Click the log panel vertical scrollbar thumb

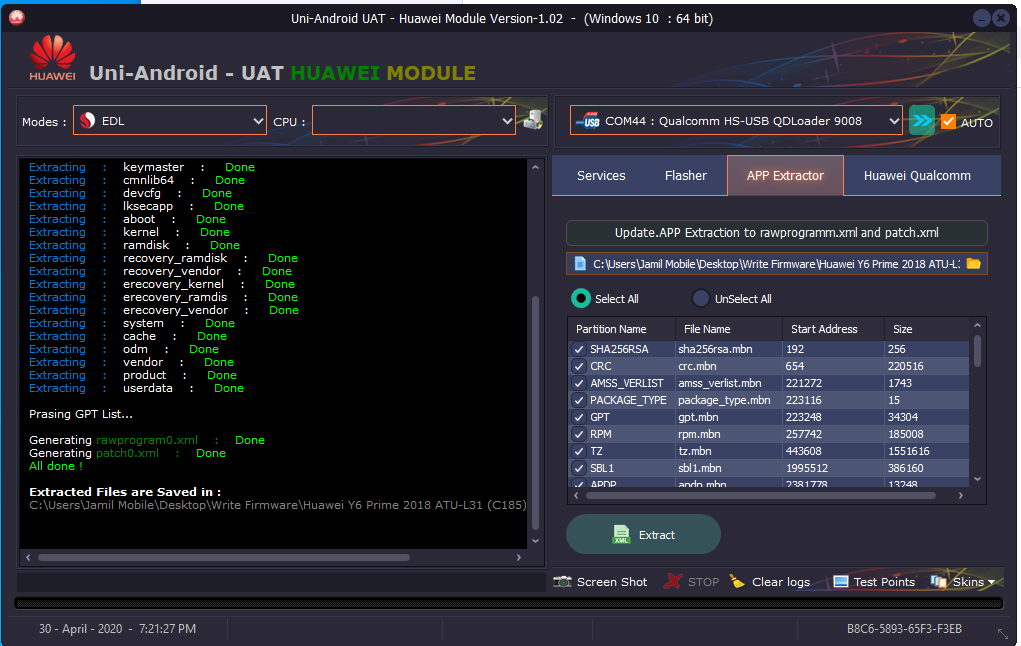tap(535, 413)
